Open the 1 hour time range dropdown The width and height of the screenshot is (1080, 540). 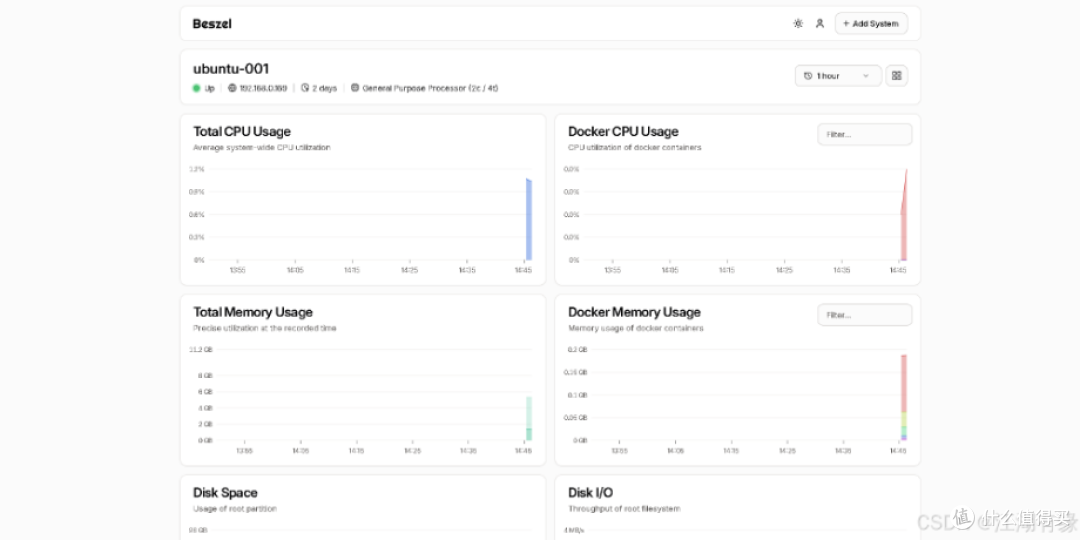click(838, 76)
